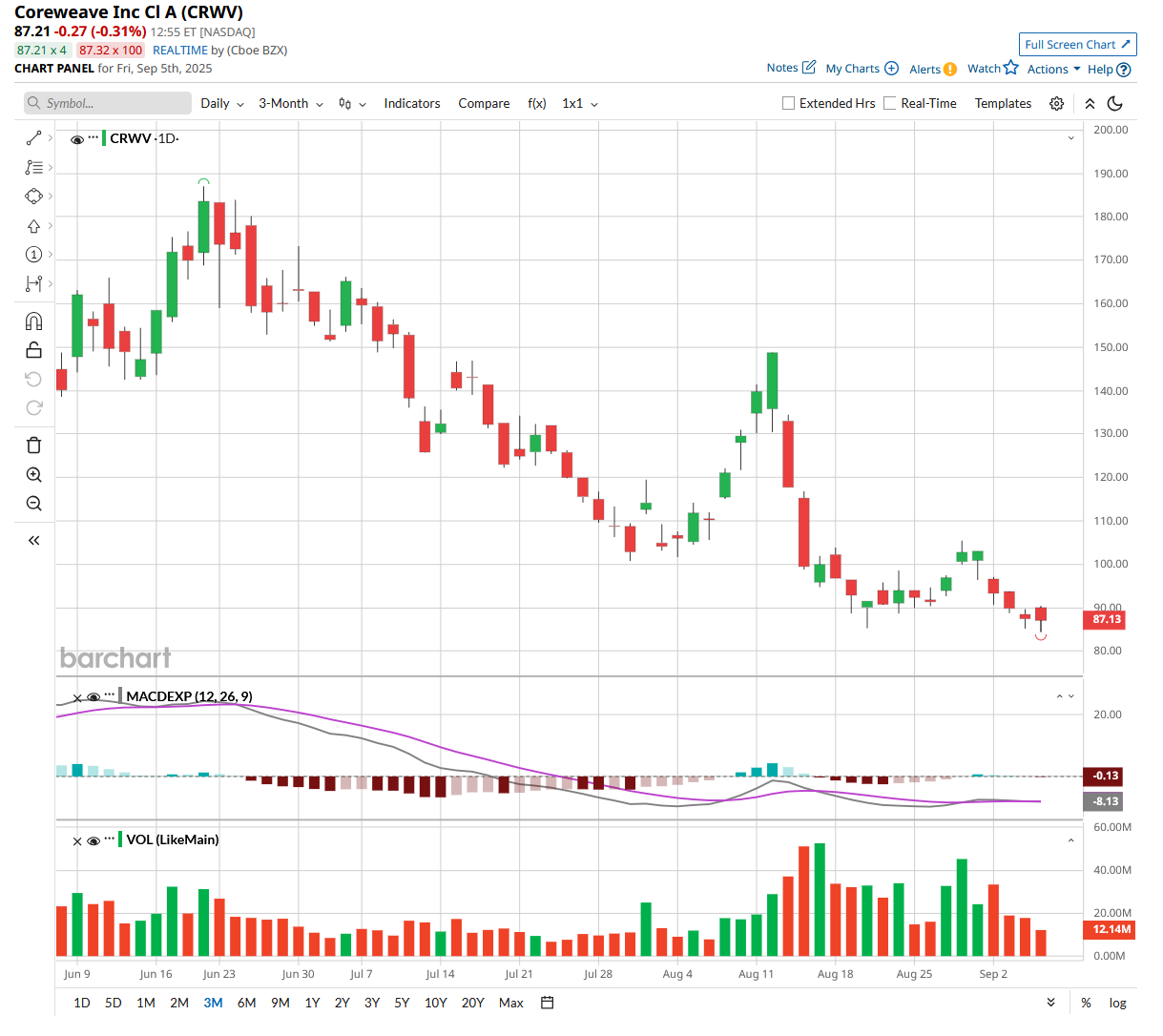Viewport: 1163px width, 1036px height.
Task: Open the date range calendar icon
Action: [x=547, y=1003]
